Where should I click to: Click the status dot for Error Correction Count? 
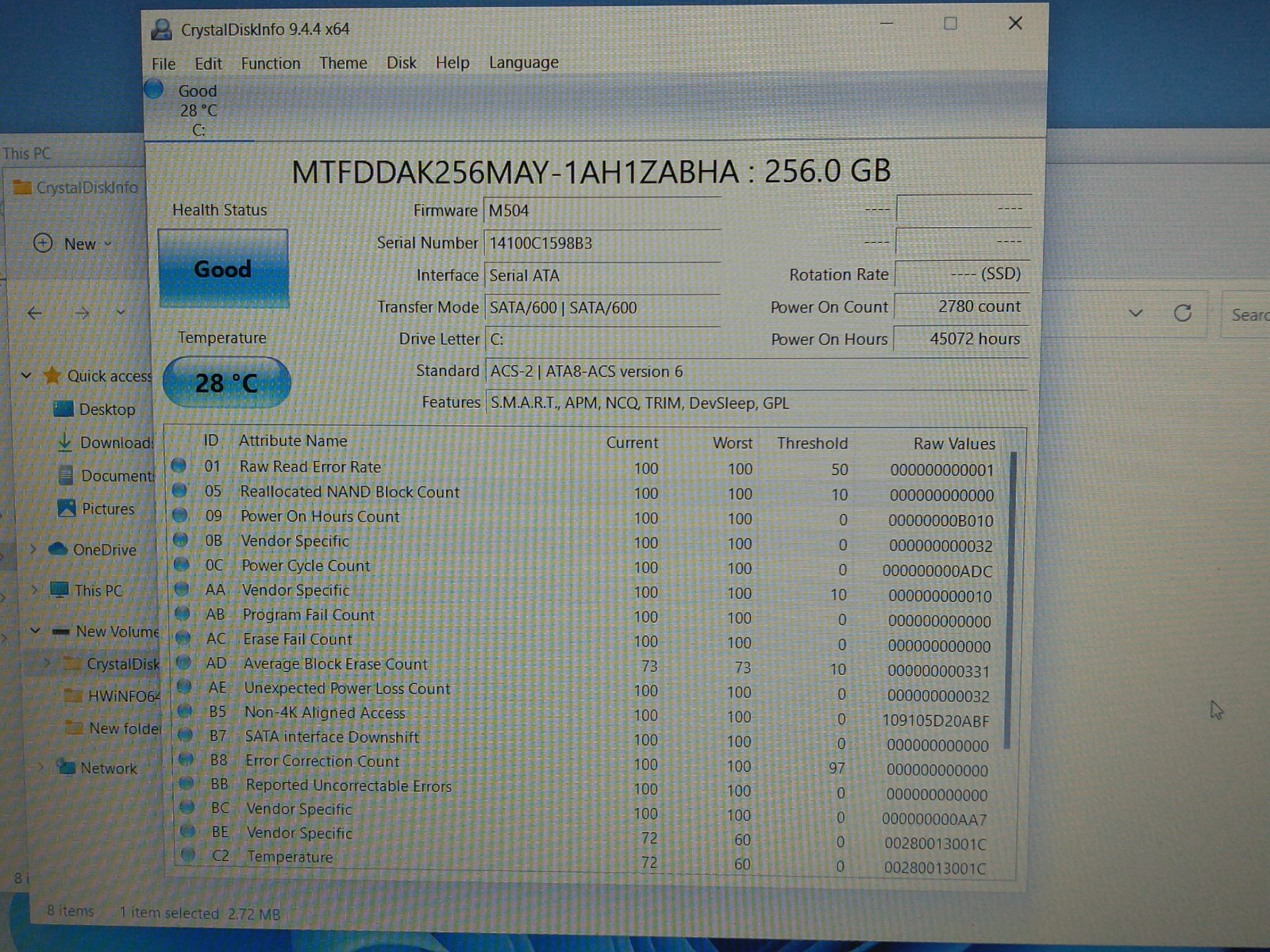click(x=186, y=759)
